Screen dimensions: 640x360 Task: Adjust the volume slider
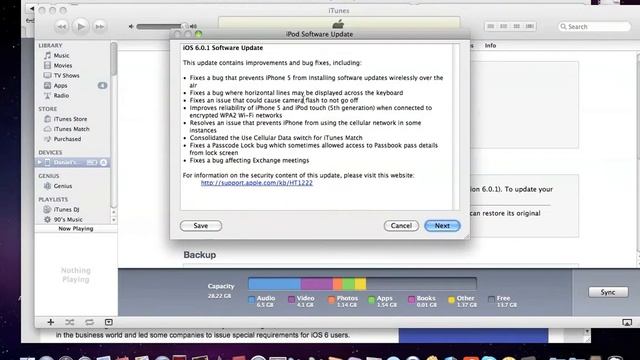[x=161, y=27]
